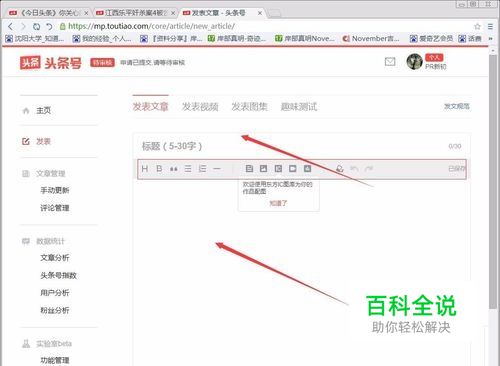Insert image using picture icon
The image size is (500, 366).
(x=263, y=169)
